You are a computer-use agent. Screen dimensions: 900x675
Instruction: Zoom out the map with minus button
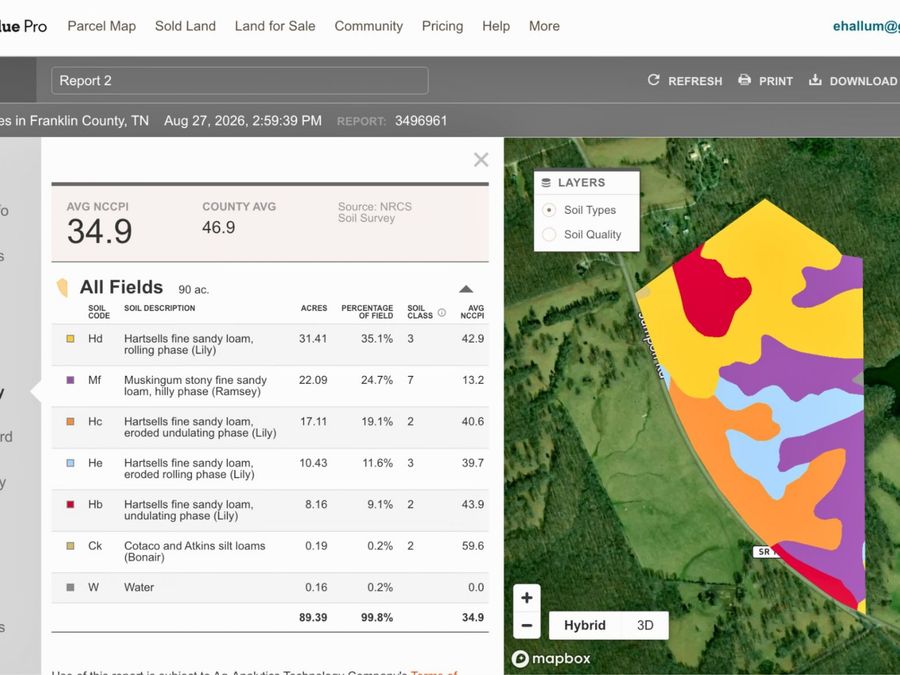527,625
